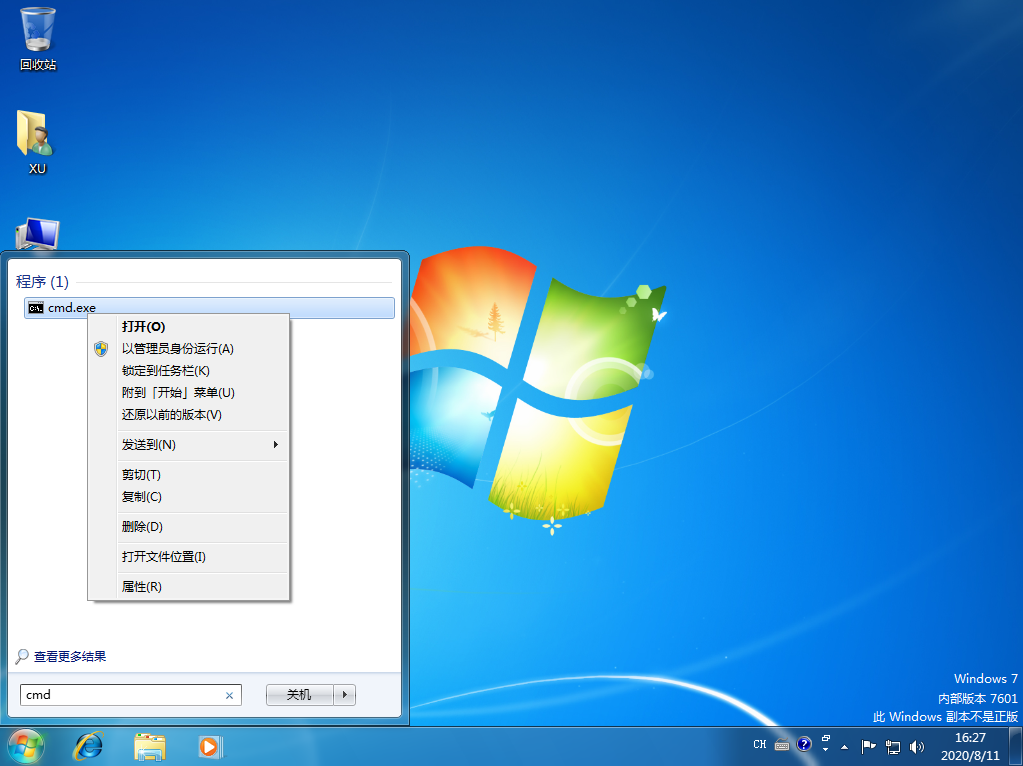Select cmd.exe search result
The image size is (1023, 766).
pos(209,307)
